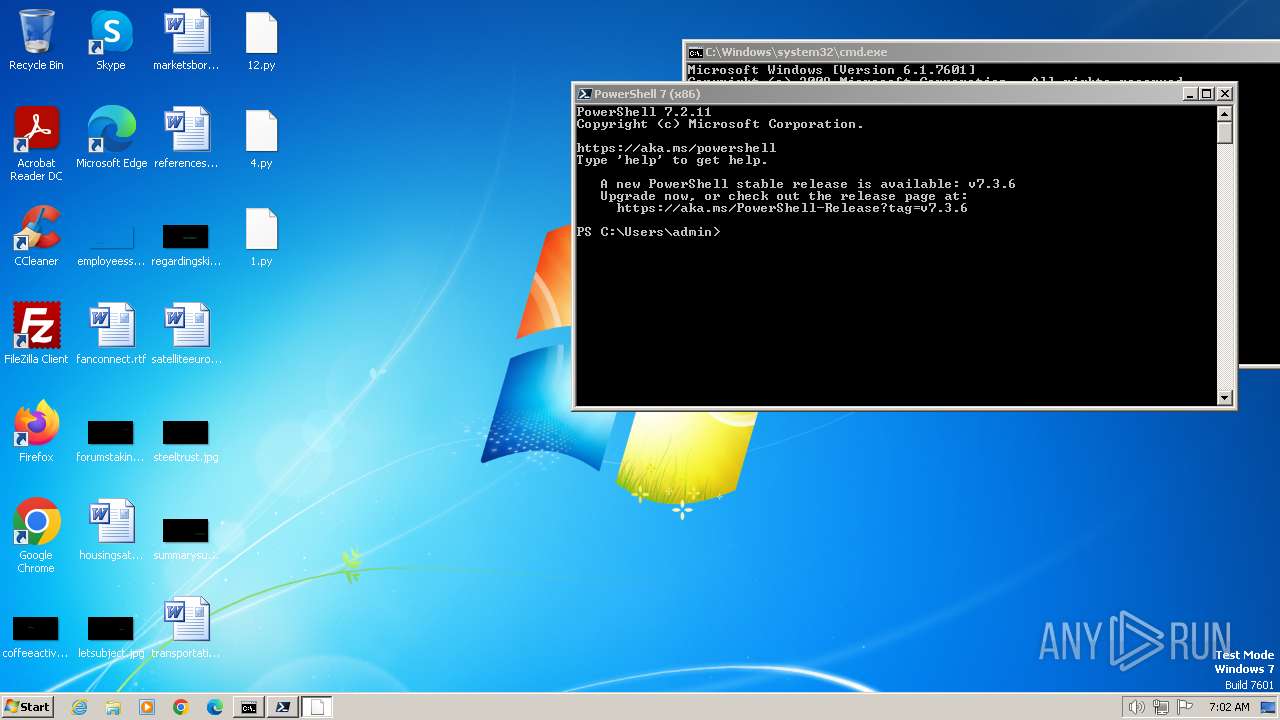Image resolution: width=1280 pixels, height=720 pixels.
Task: Open FileZilla Client shortcut
Action: tap(36, 334)
